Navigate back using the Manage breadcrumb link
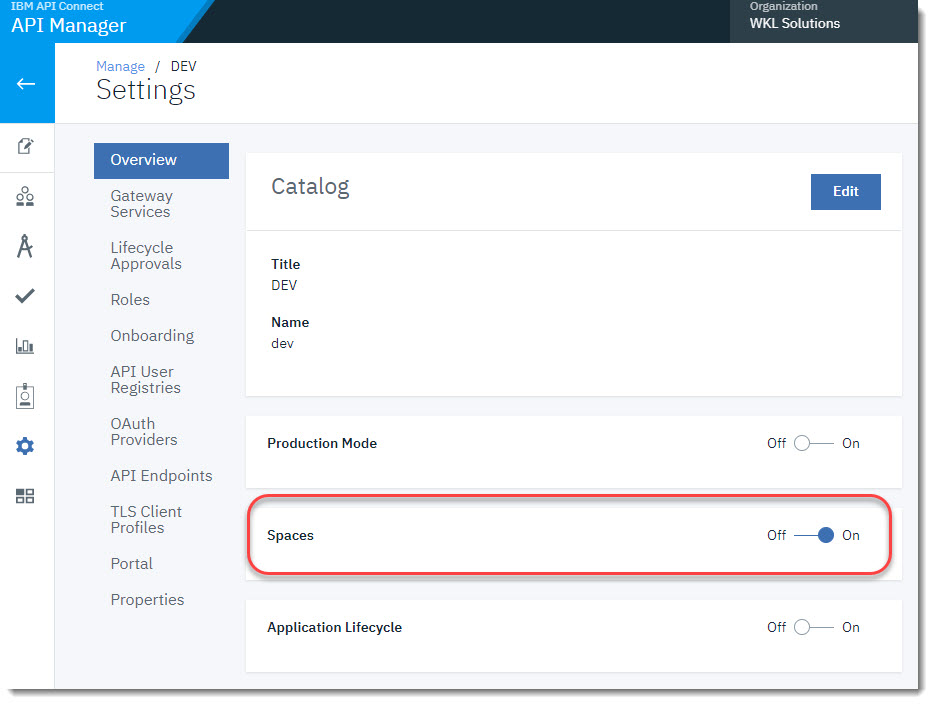 click(x=120, y=66)
